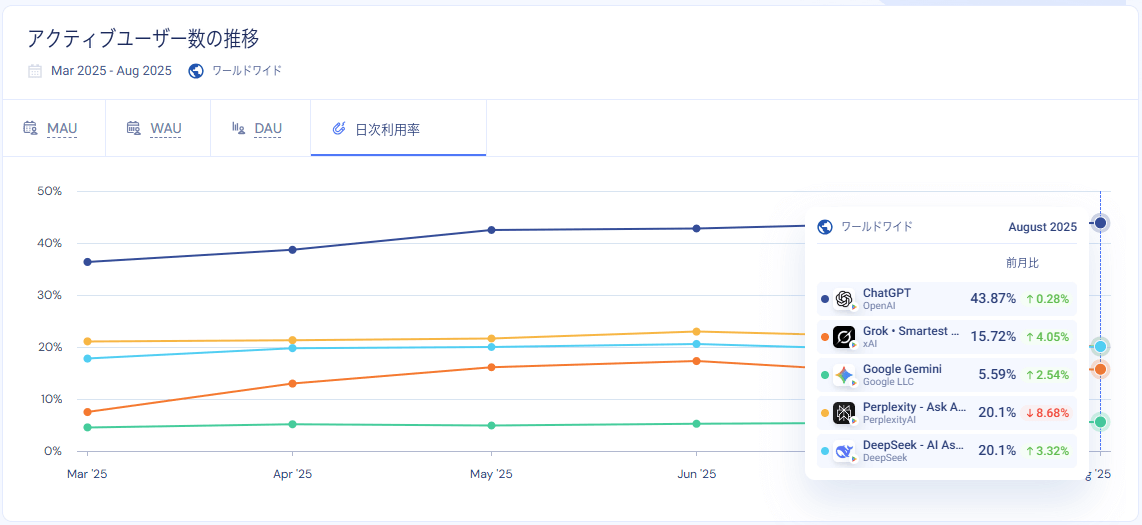This screenshot has width=1142, height=525.
Task: Click Gemini's April '25 green data point
Action: click(x=293, y=424)
